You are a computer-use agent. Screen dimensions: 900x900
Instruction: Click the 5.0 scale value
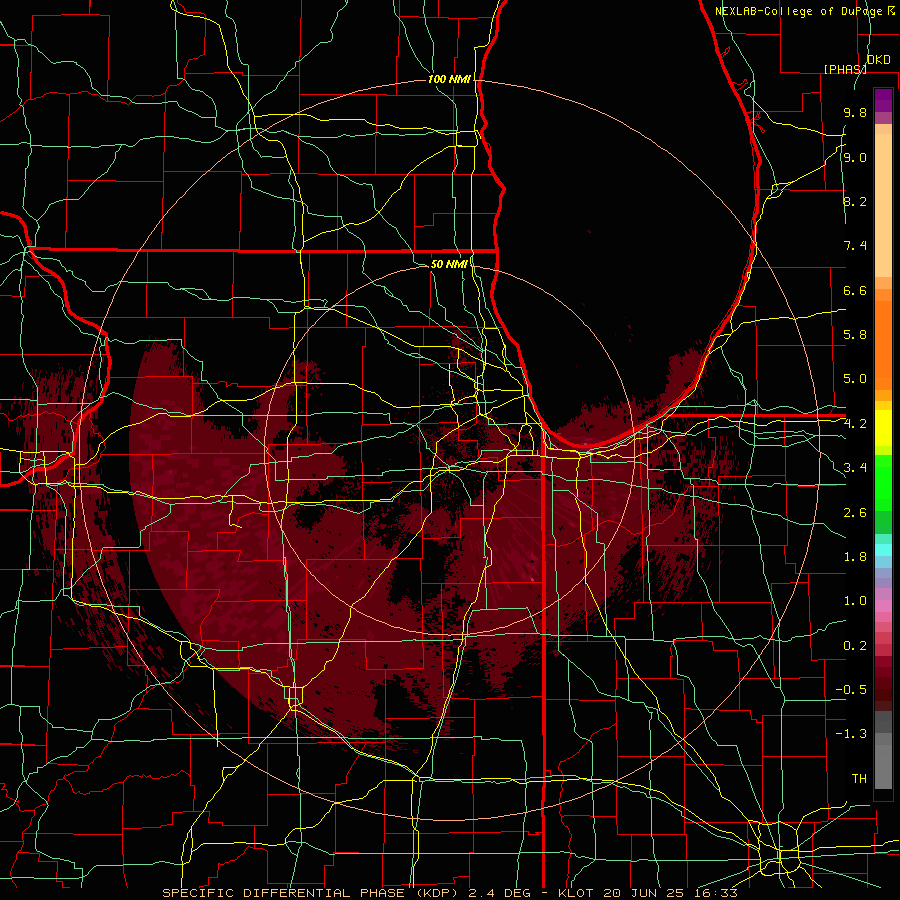click(855, 379)
